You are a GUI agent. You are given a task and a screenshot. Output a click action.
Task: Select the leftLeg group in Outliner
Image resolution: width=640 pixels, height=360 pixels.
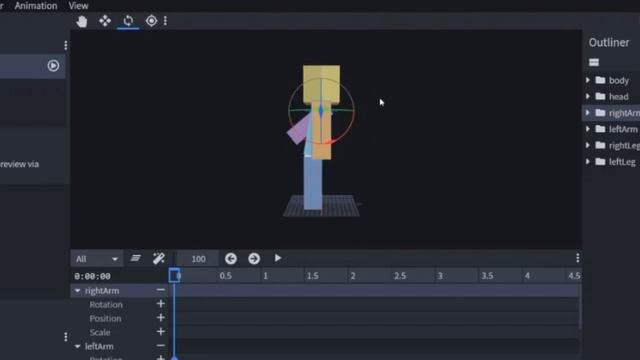(x=622, y=162)
